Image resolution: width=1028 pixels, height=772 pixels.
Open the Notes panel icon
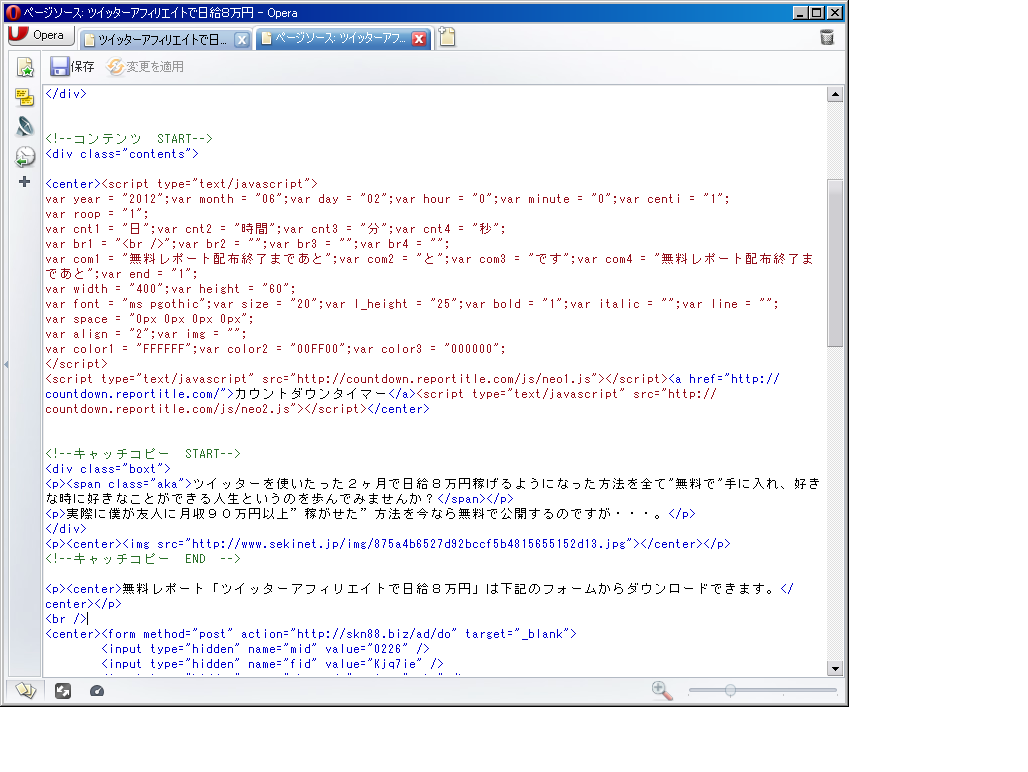point(25,97)
